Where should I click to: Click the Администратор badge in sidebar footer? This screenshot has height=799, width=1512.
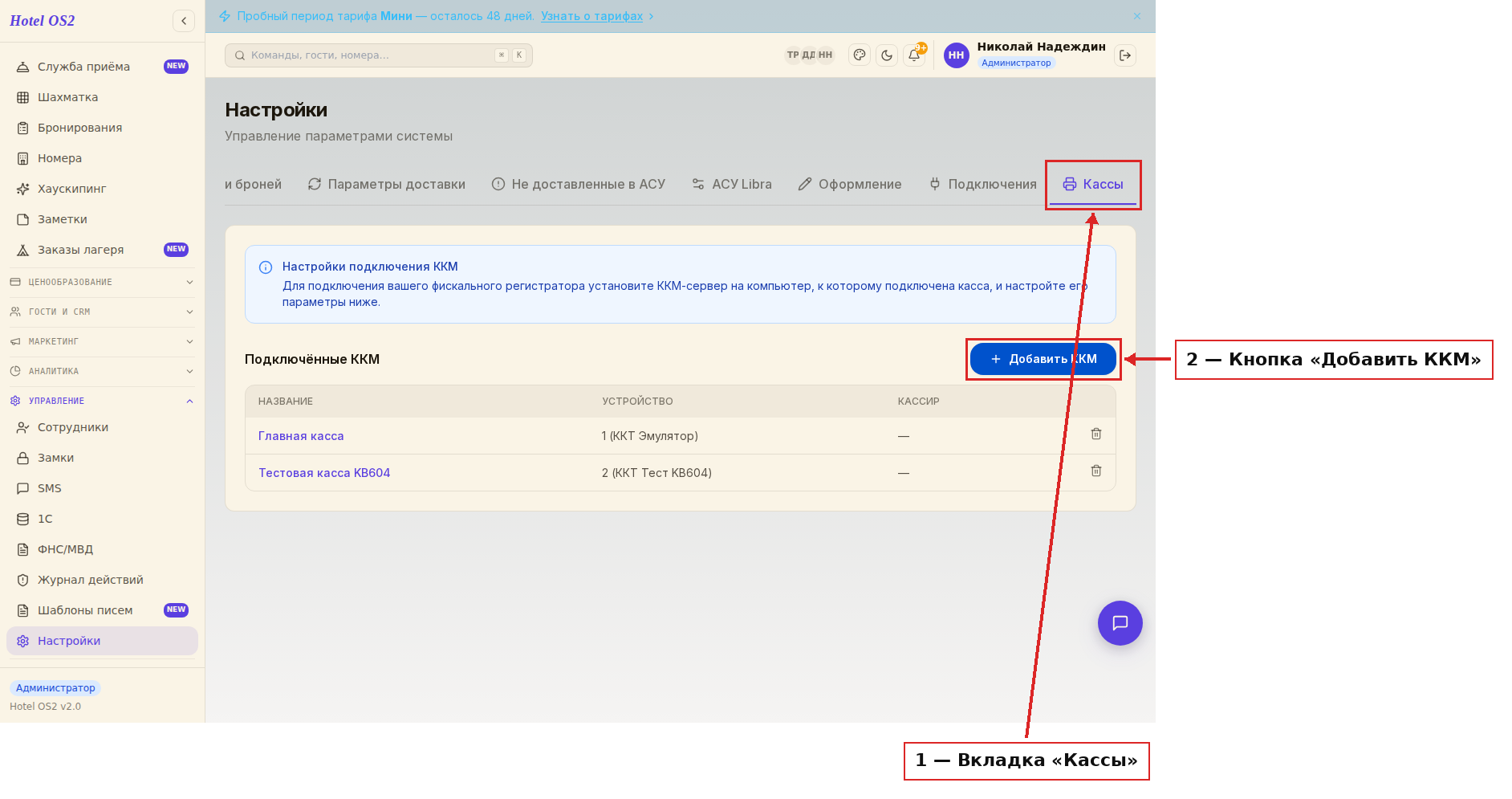[55, 688]
